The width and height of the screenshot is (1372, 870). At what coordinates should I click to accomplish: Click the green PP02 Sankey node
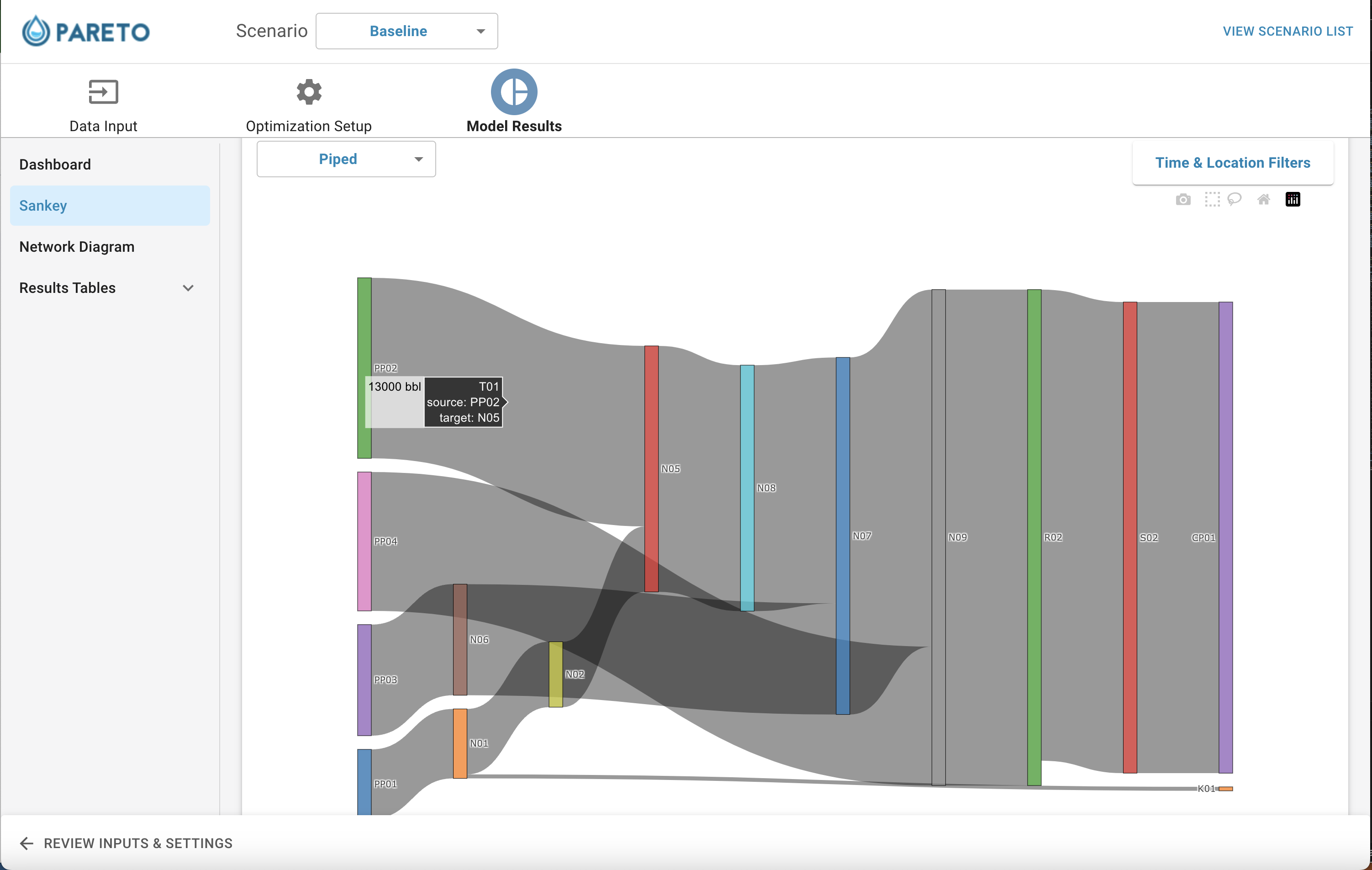(x=364, y=368)
